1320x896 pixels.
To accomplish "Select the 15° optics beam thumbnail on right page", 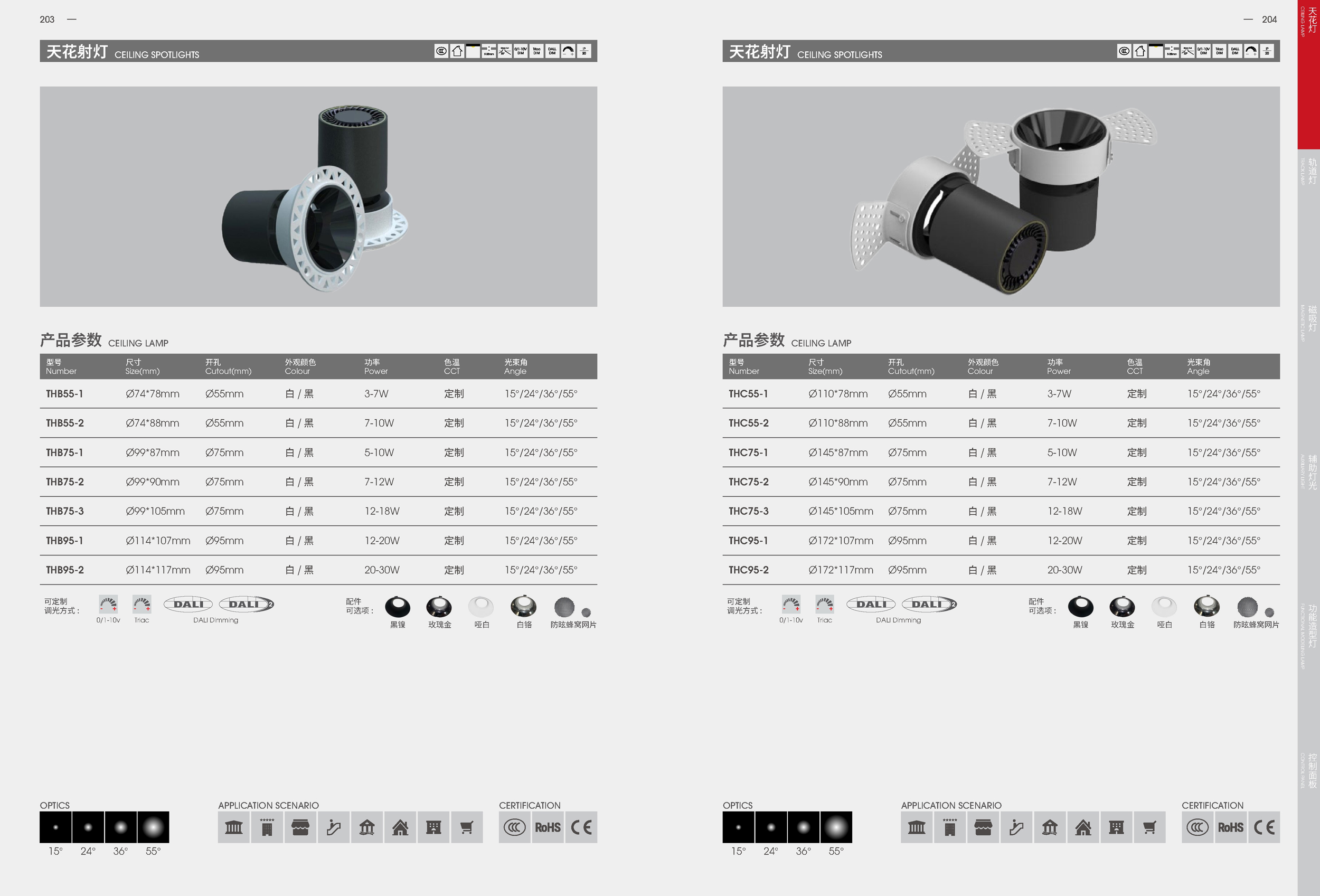I will 738,827.
